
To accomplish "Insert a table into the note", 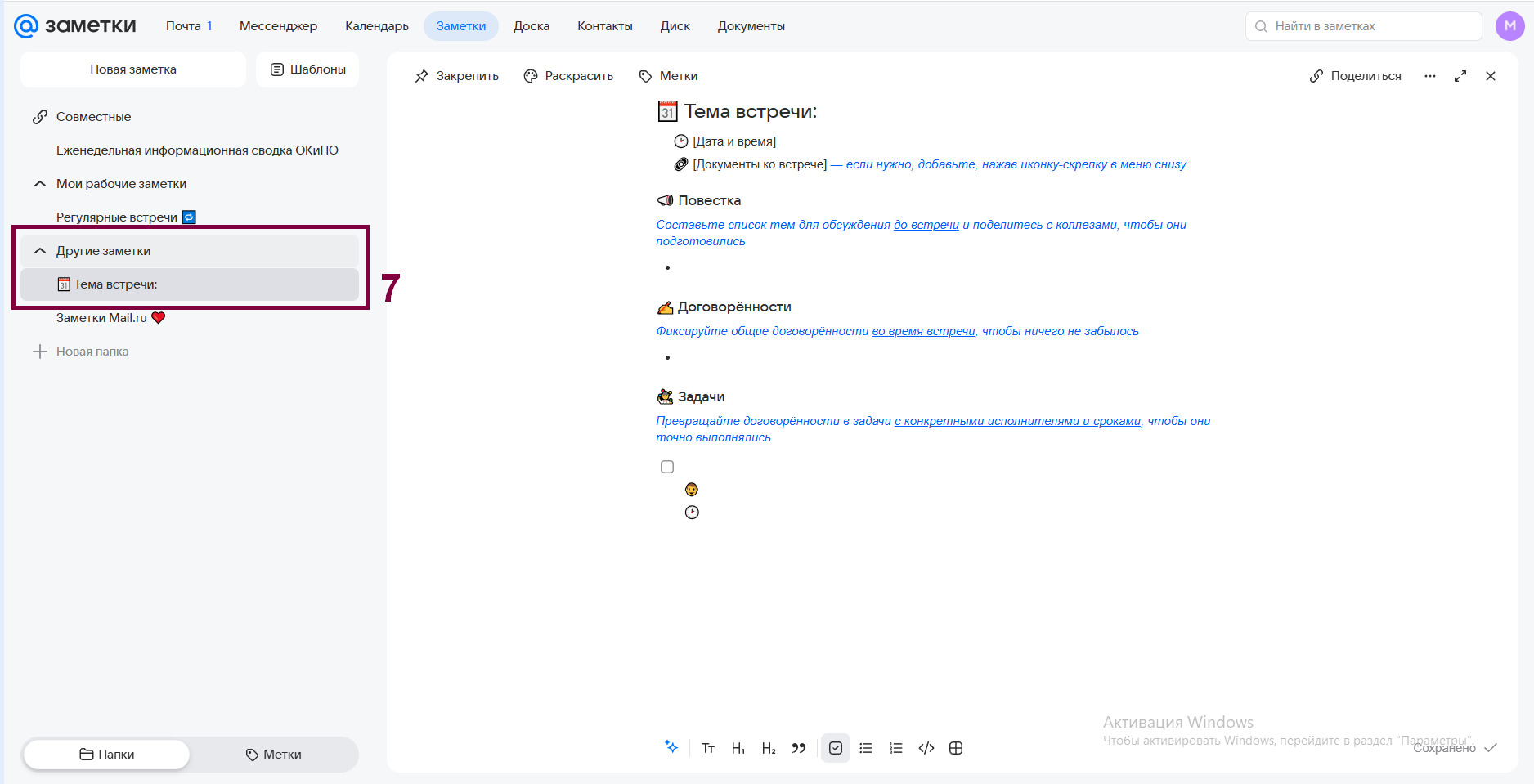I will click(x=956, y=748).
